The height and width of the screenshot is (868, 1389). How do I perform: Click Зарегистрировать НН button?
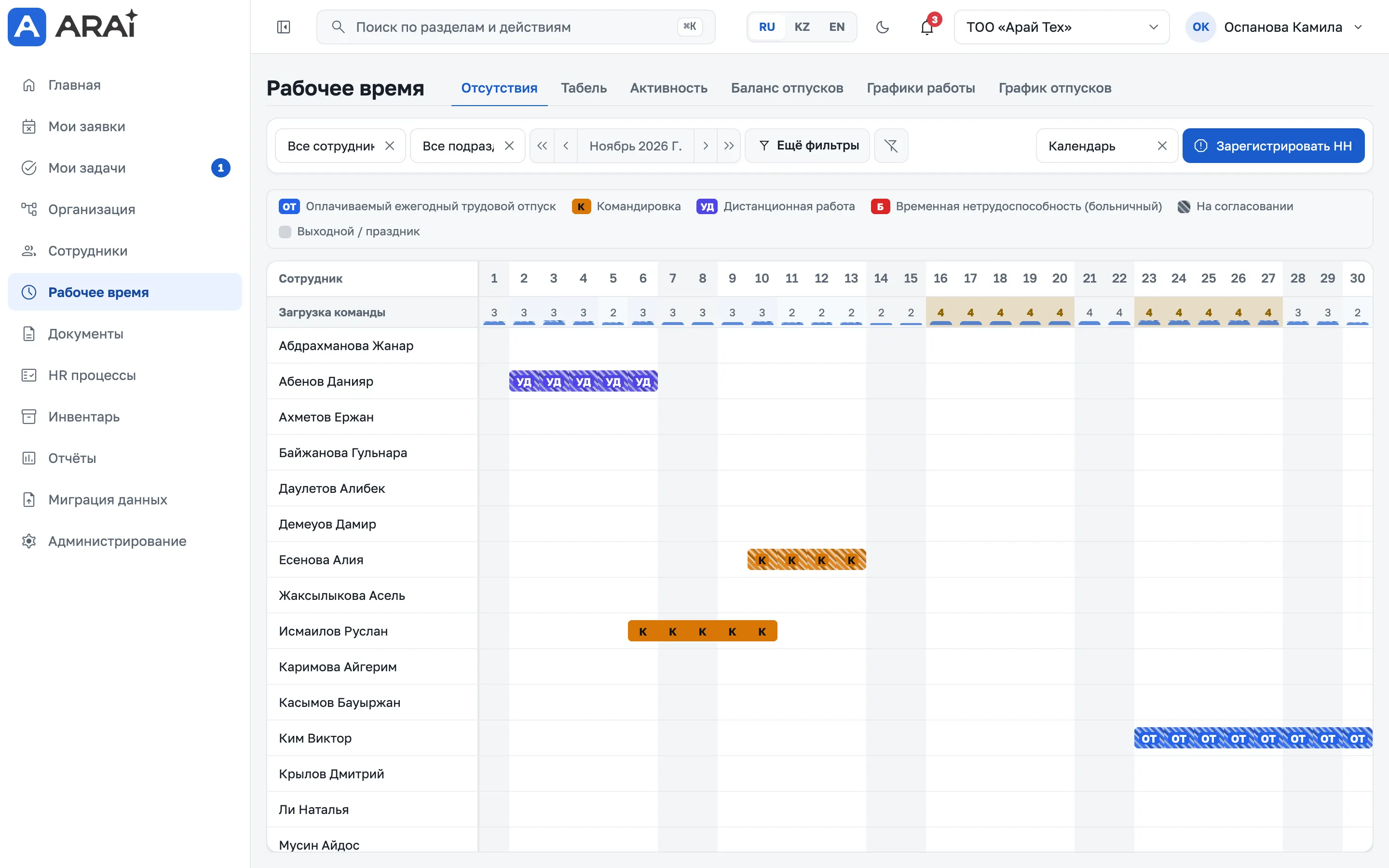tap(1273, 146)
